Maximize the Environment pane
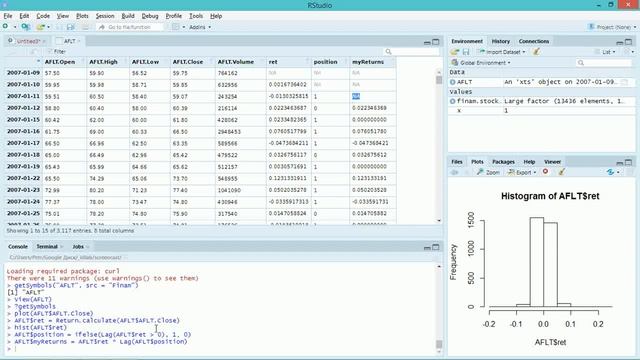Image resolution: width=640 pixels, height=360 pixels. pos(629,42)
